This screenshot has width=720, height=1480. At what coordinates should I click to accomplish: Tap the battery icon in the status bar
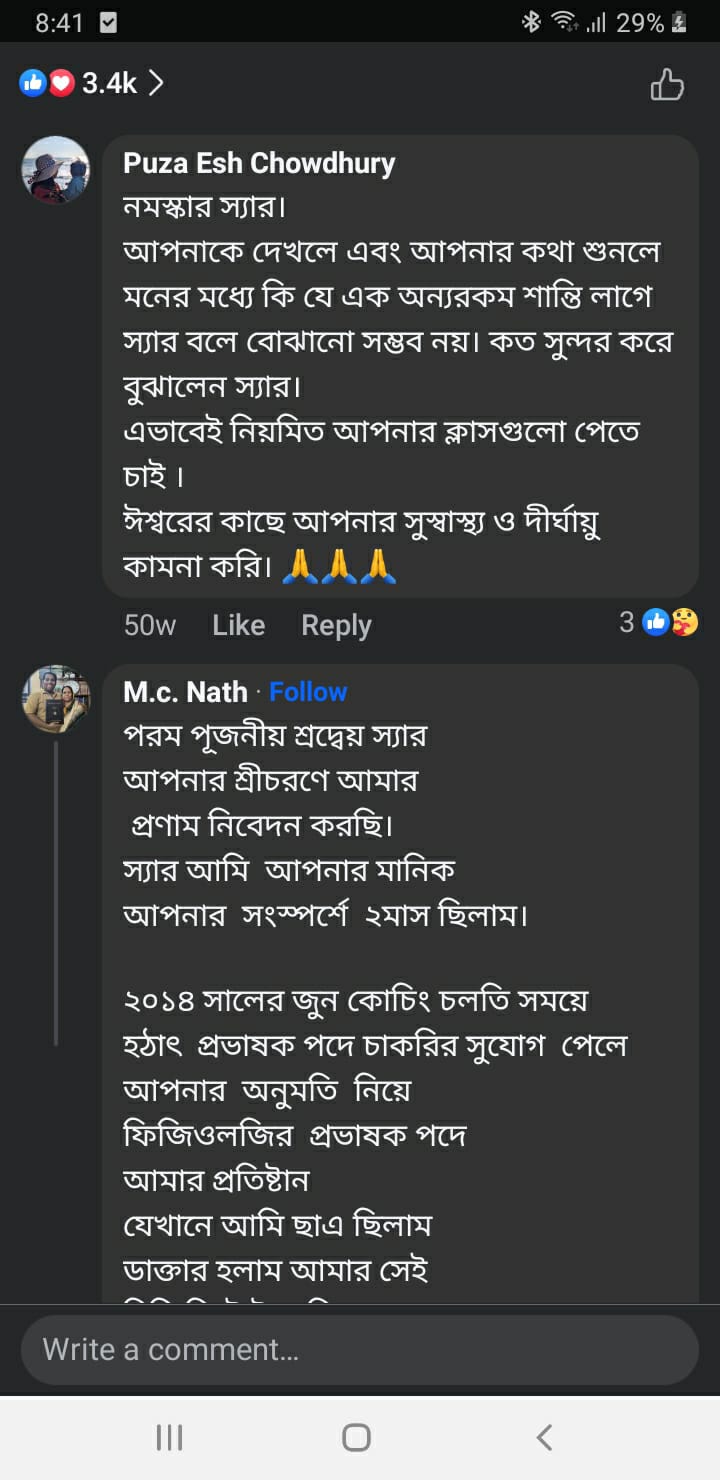pos(679,23)
